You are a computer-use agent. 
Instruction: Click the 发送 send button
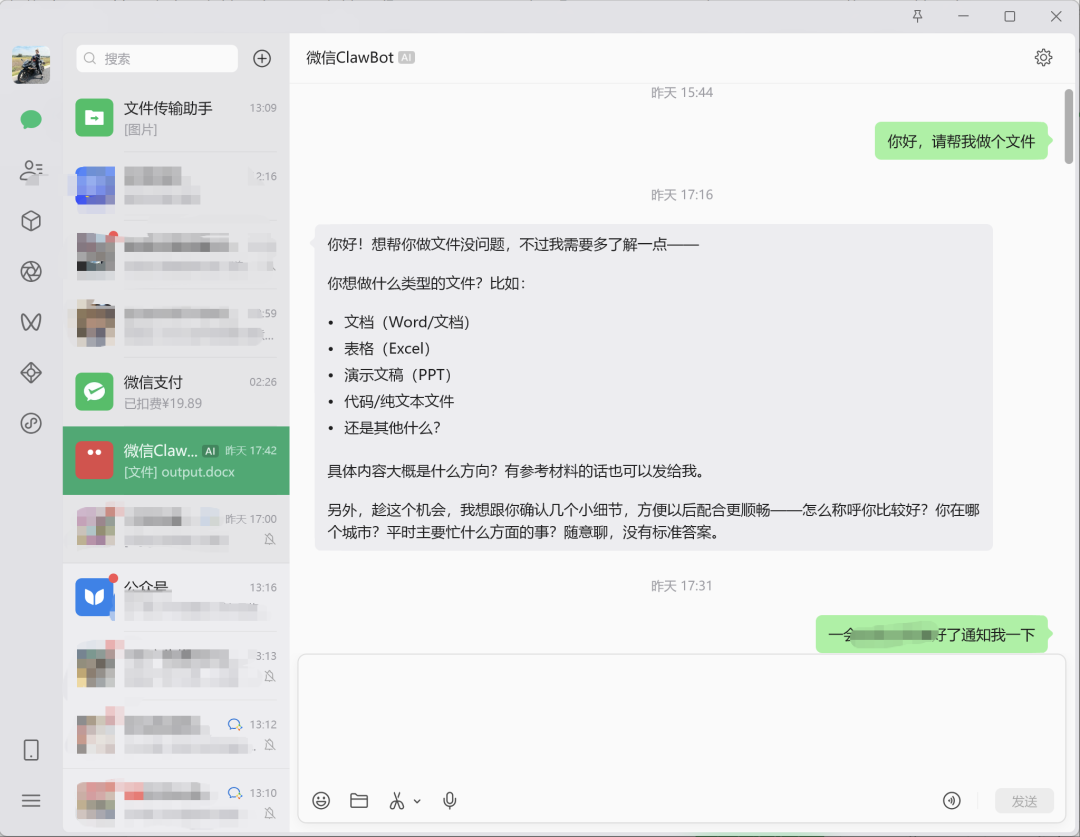click(x=1024, y=800)
